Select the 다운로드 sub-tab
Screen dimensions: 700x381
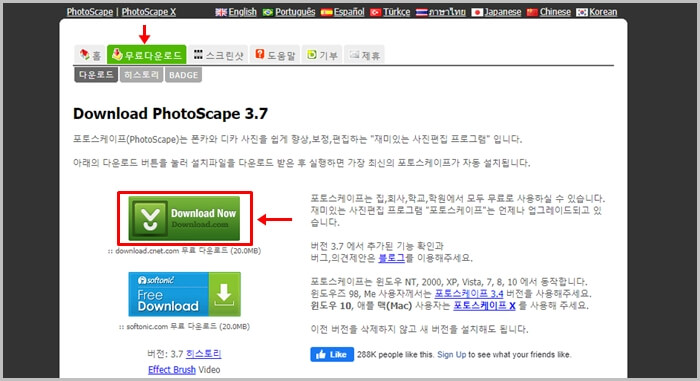click(96, 75)
